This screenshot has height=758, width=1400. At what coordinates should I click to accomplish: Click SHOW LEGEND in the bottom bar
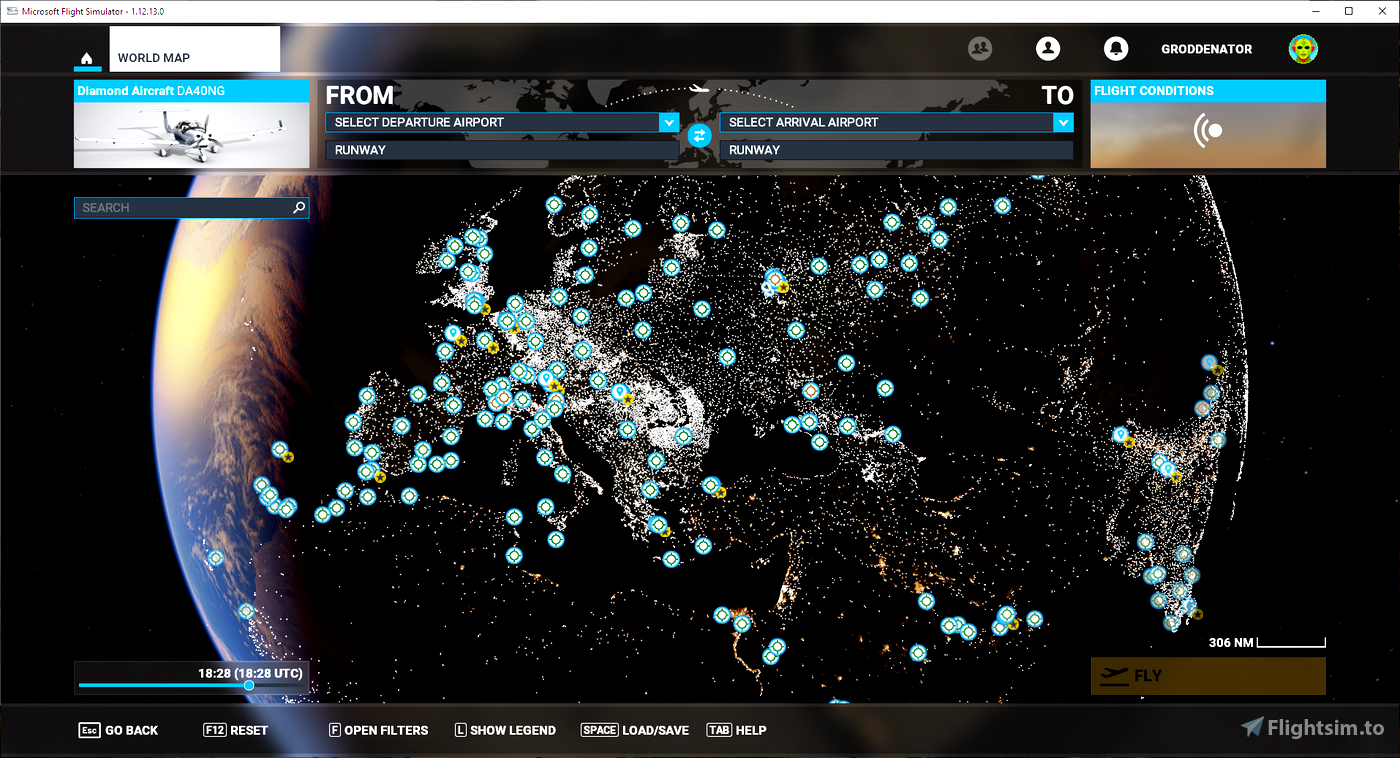(505, 730)
